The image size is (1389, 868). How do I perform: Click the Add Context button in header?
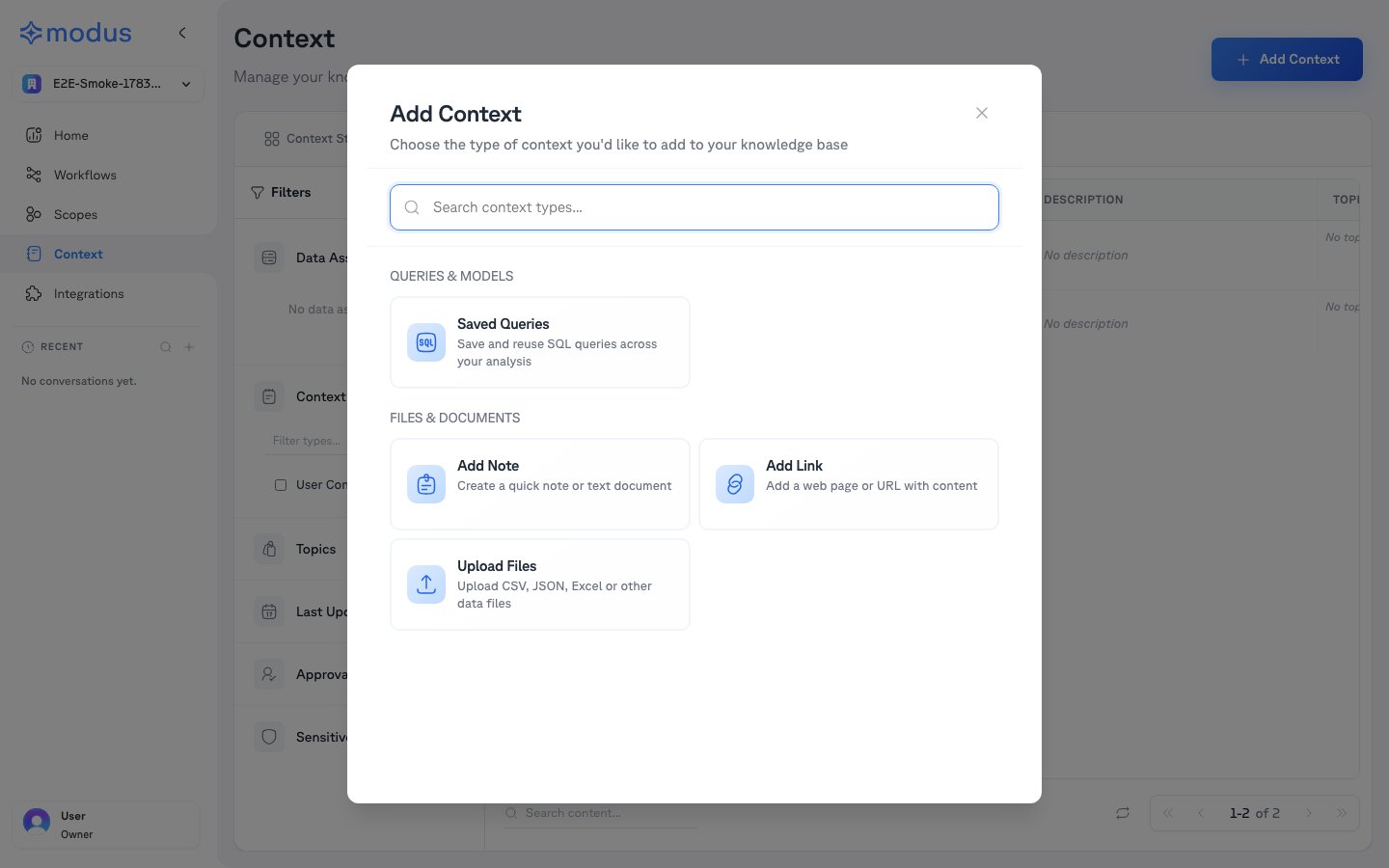(1287, 59)
